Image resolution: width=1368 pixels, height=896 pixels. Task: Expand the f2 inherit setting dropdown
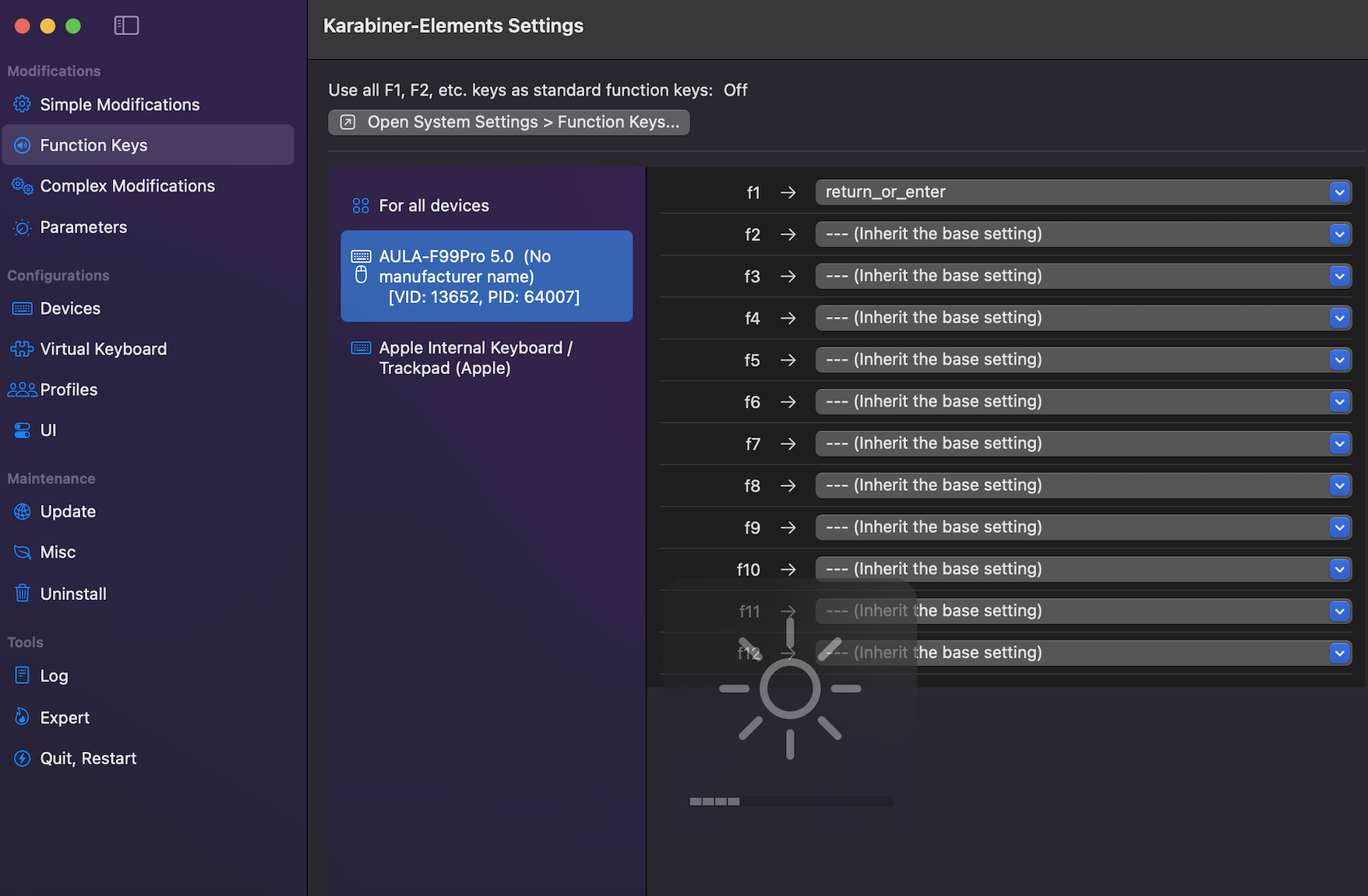[x=1339, y=234]
